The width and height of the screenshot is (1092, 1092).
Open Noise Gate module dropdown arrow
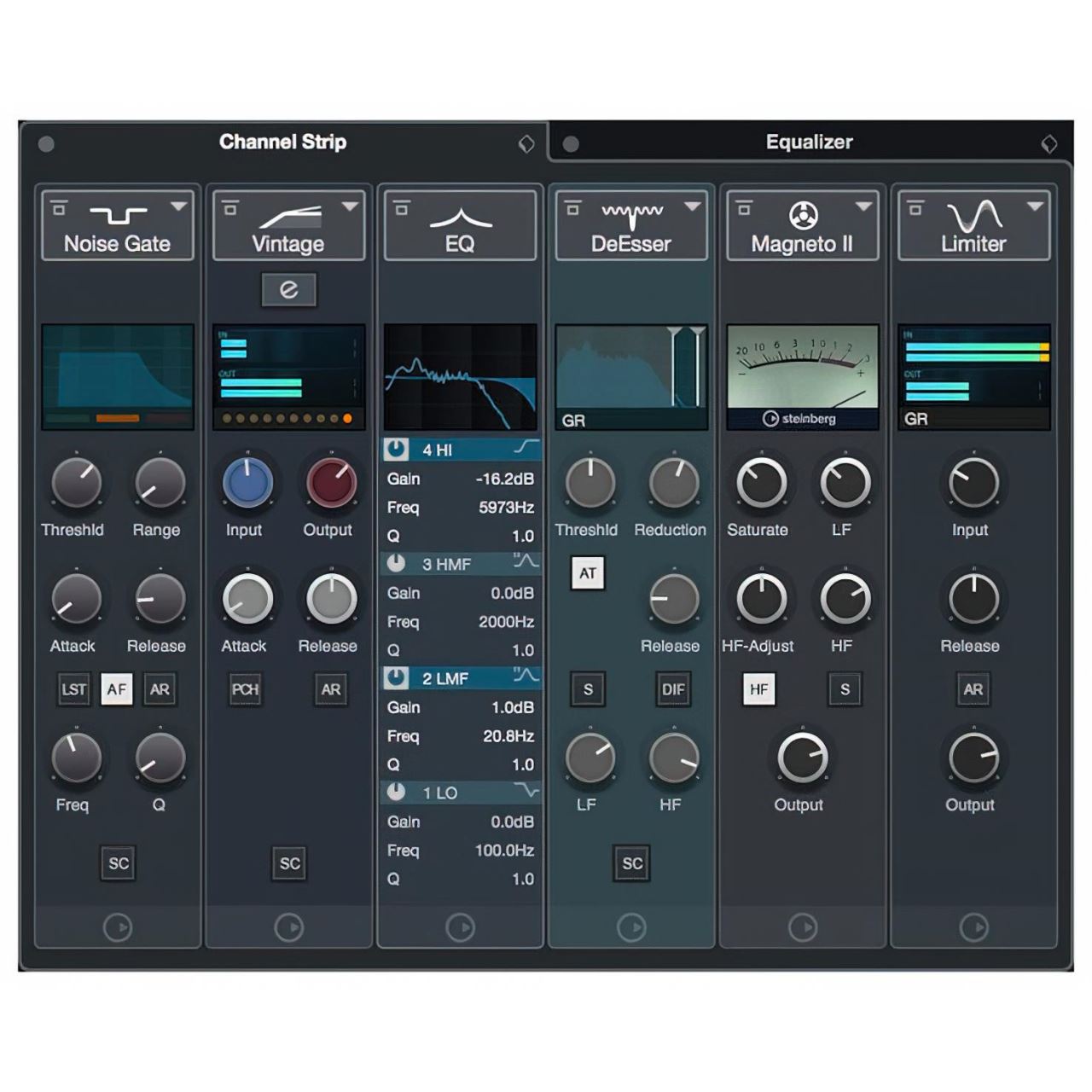(178, 206)
